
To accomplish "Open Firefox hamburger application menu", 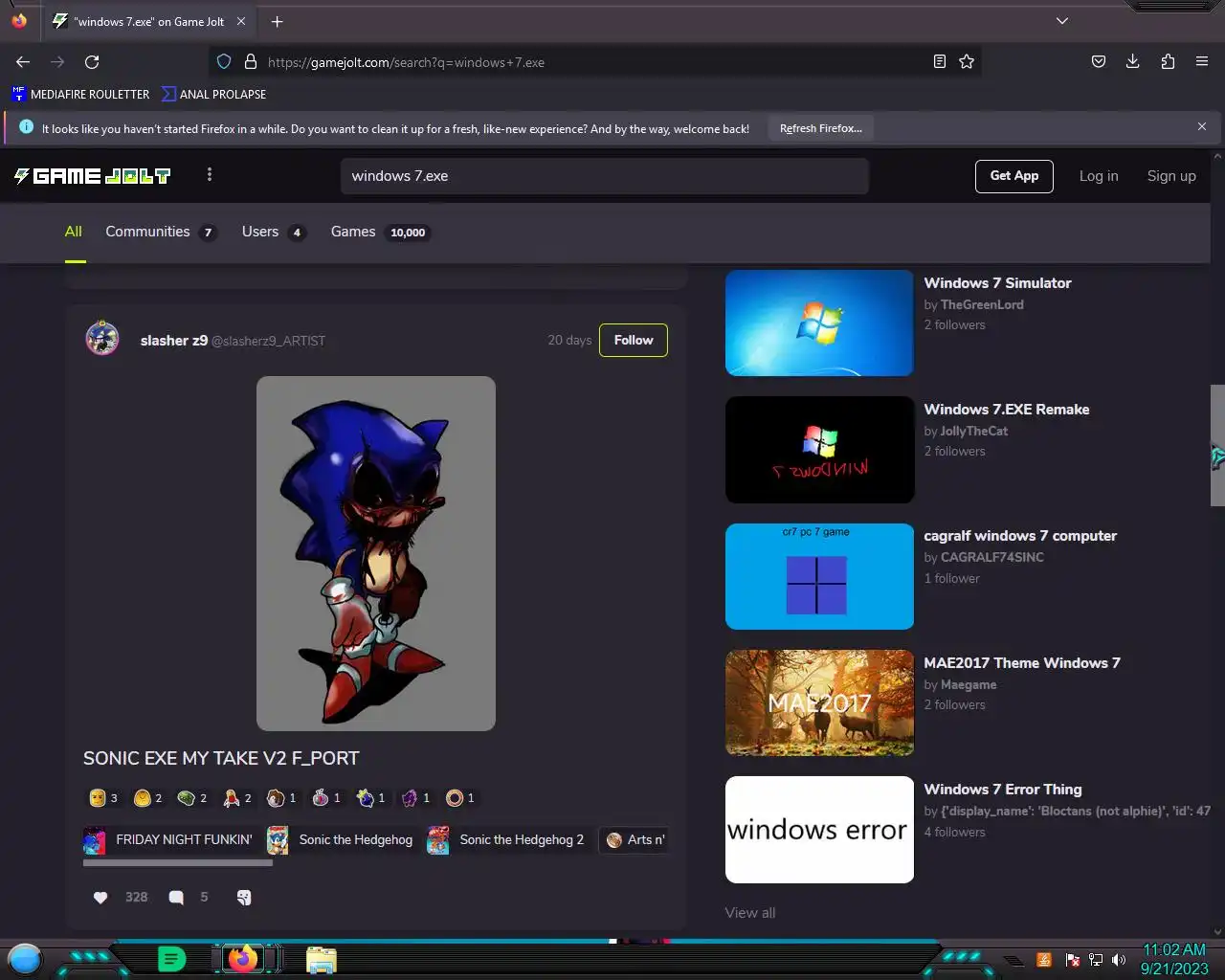I will click(x=1202, y=62).
